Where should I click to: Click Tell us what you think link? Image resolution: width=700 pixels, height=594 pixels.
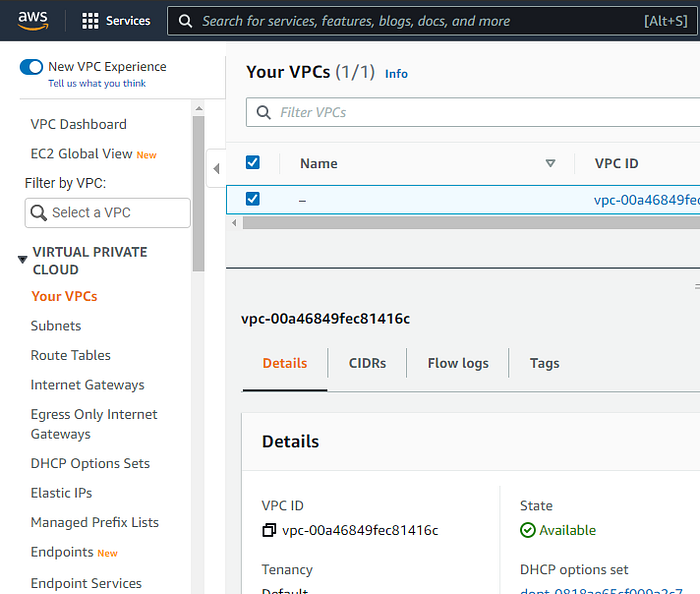tap(97, 83)
